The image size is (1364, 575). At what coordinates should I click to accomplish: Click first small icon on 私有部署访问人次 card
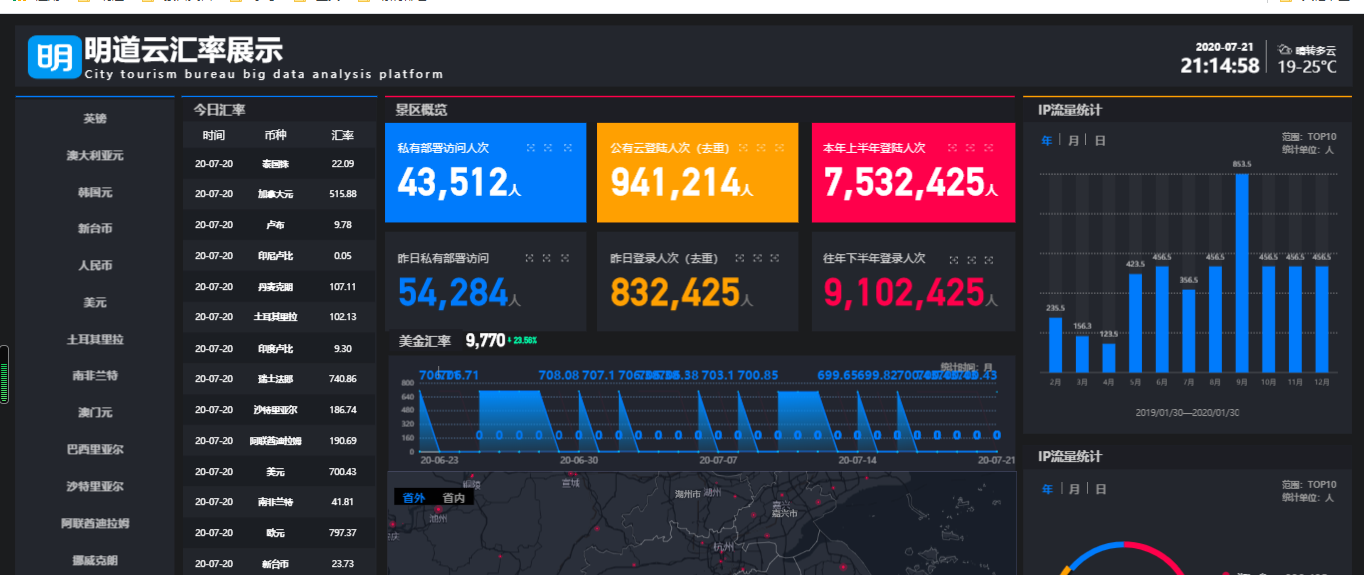[x=530, y=147]
